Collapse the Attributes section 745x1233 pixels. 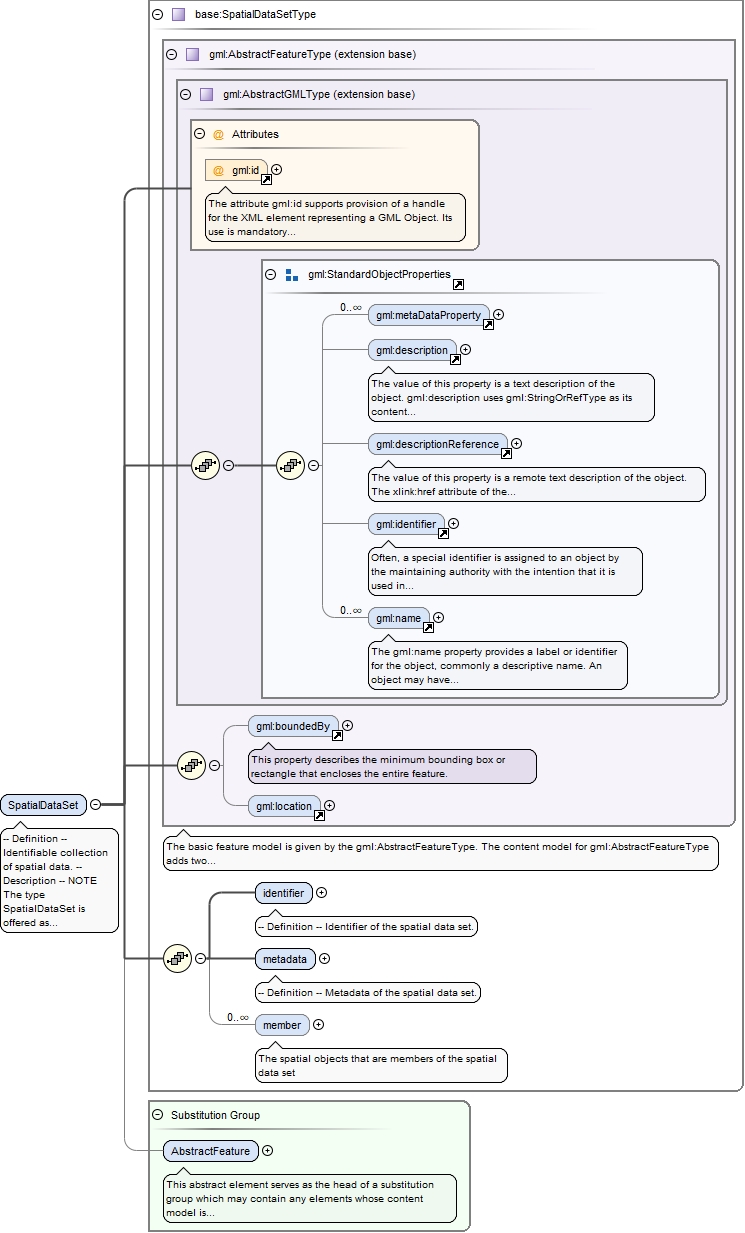click(x=200, y=133)
